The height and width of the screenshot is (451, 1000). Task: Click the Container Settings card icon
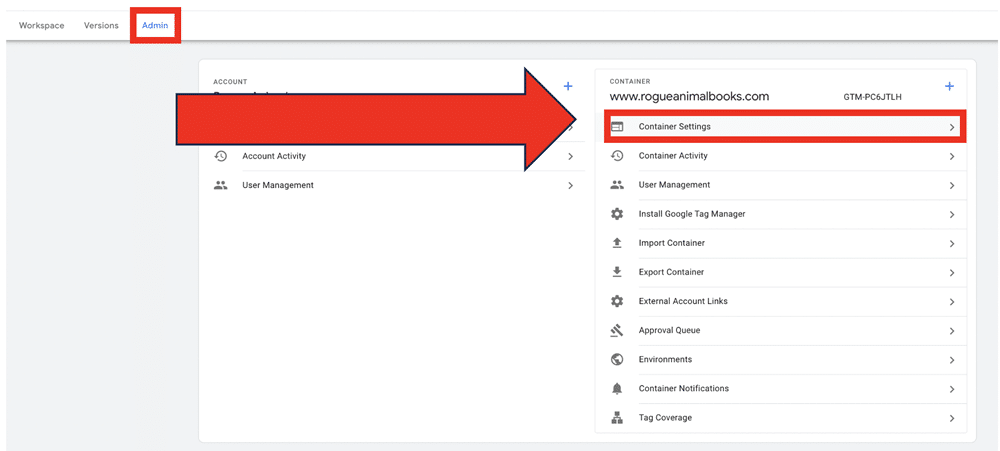pyautogui.click(x=617, y=126)
